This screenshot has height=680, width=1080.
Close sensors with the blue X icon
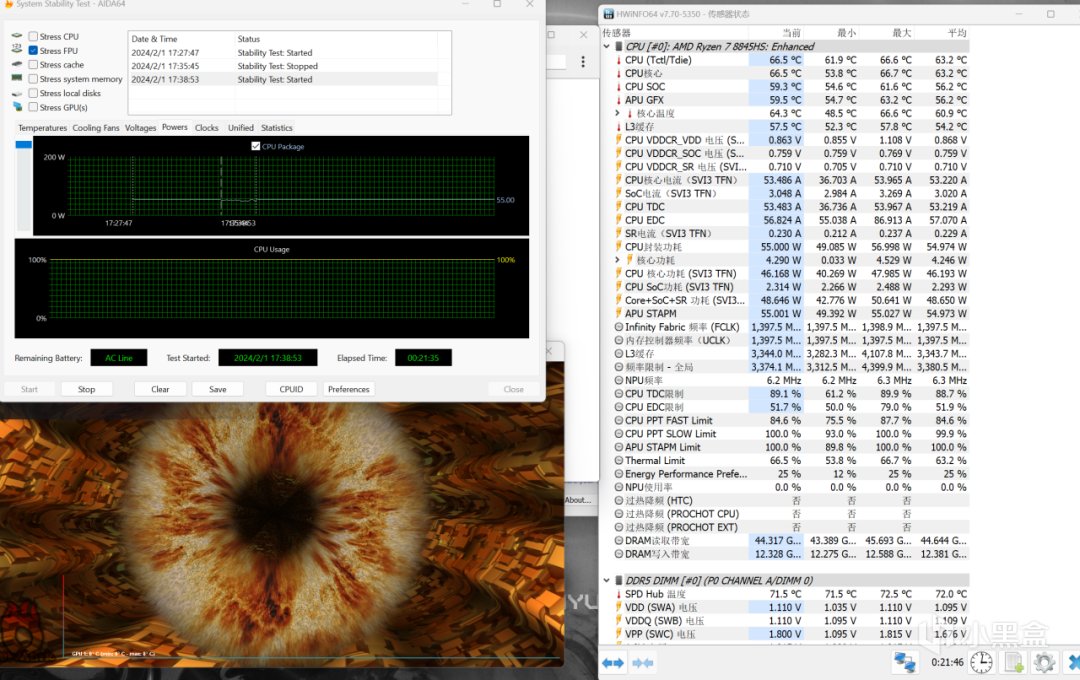tap(1072, 662)
